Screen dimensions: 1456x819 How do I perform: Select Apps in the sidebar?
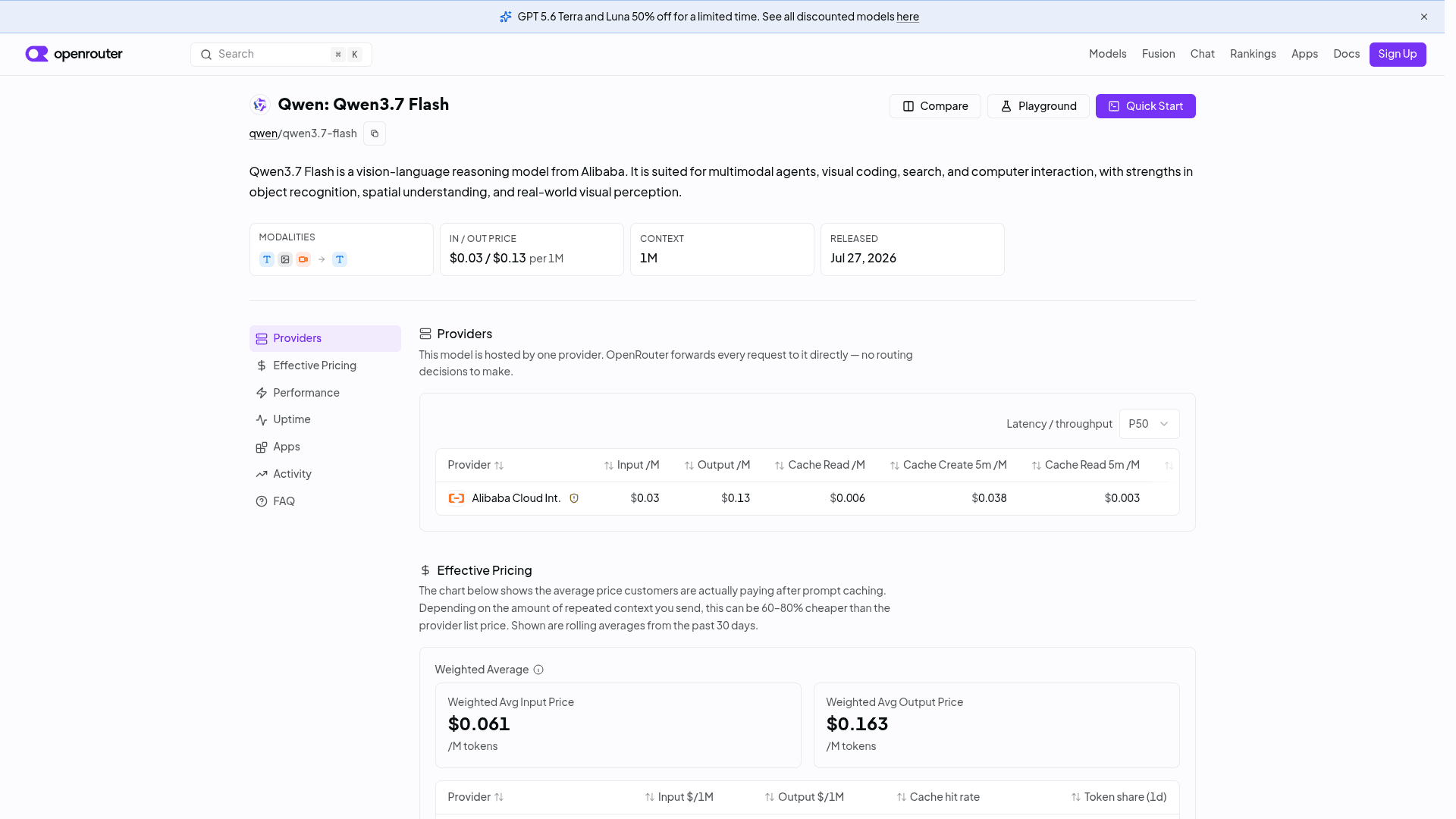coord(325,447)
